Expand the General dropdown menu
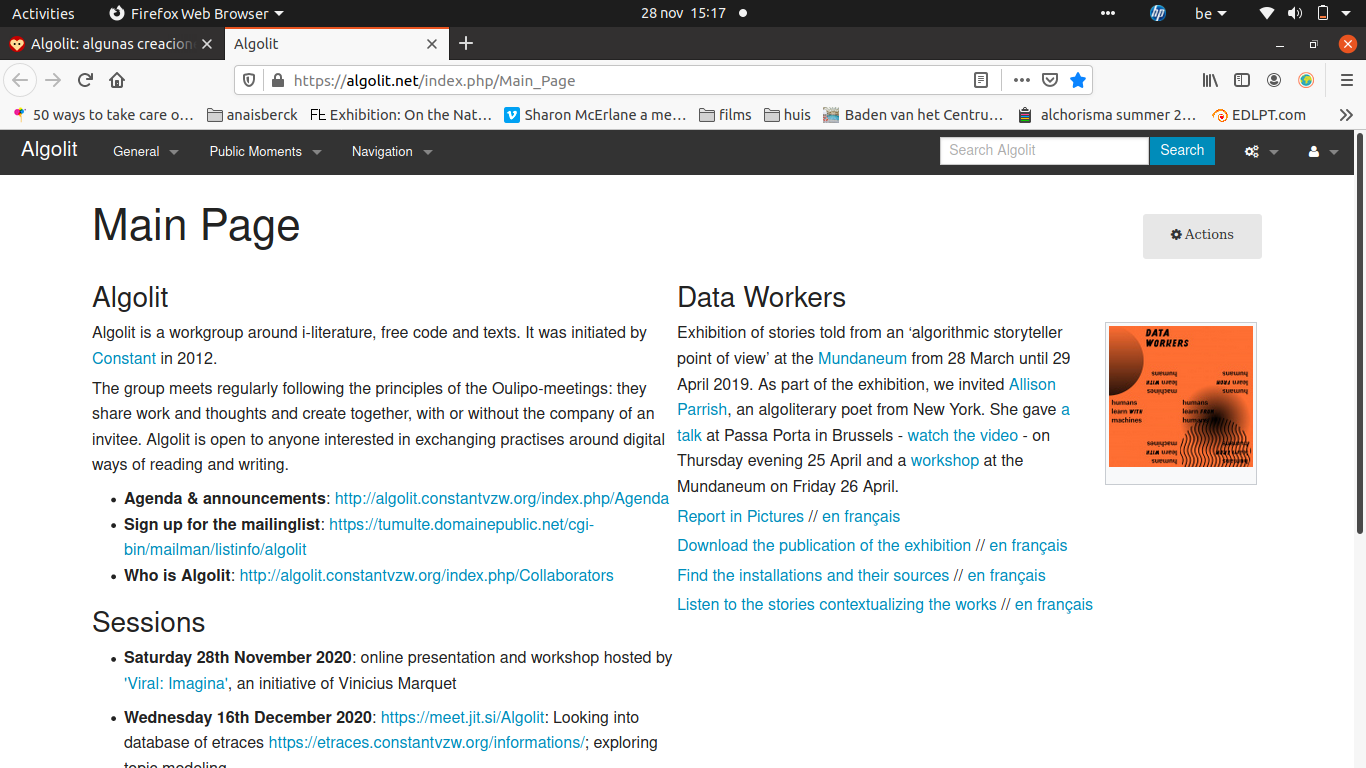This screenshot has width=1366, height=768. 146,151
